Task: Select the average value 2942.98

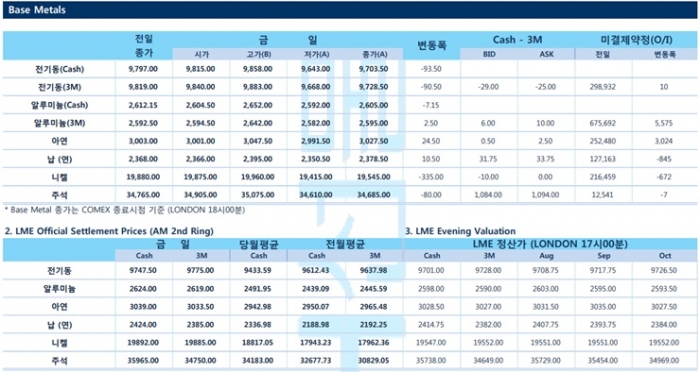Action: coord(258,307)
